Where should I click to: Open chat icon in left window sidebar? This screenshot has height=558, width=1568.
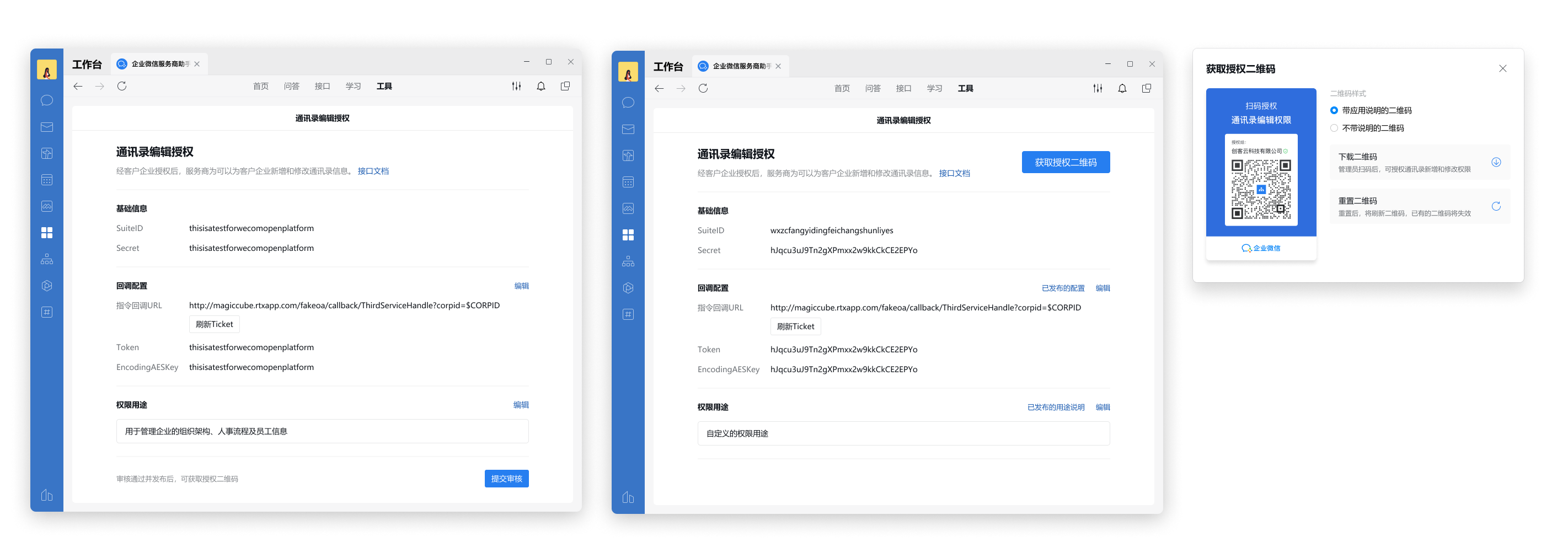[x=47, y=100]
